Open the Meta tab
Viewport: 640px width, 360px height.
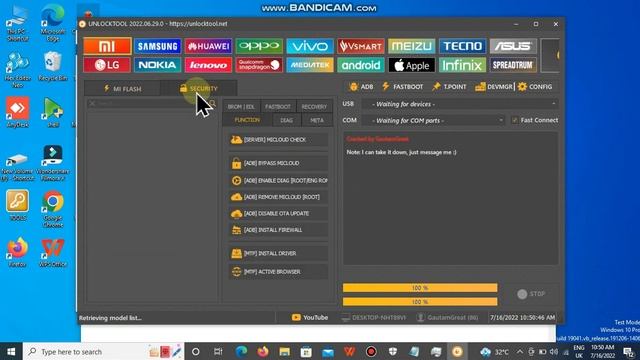(317, 120)
